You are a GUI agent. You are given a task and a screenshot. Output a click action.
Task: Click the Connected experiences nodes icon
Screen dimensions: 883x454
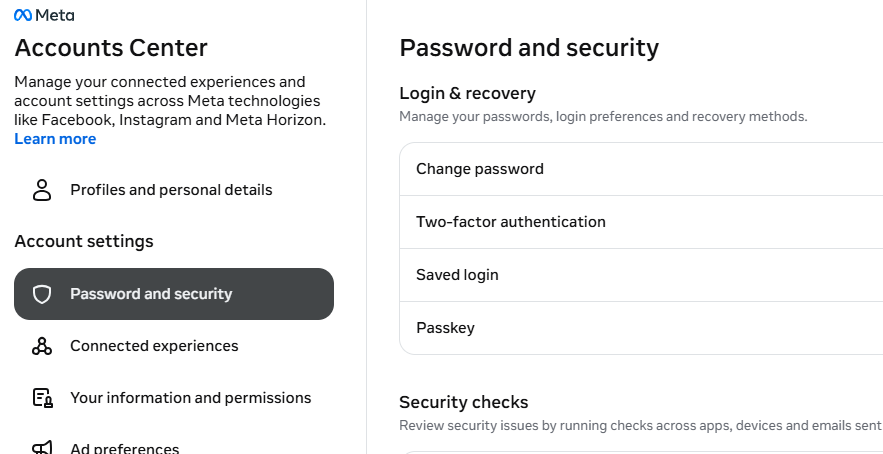tap(42, 346)
